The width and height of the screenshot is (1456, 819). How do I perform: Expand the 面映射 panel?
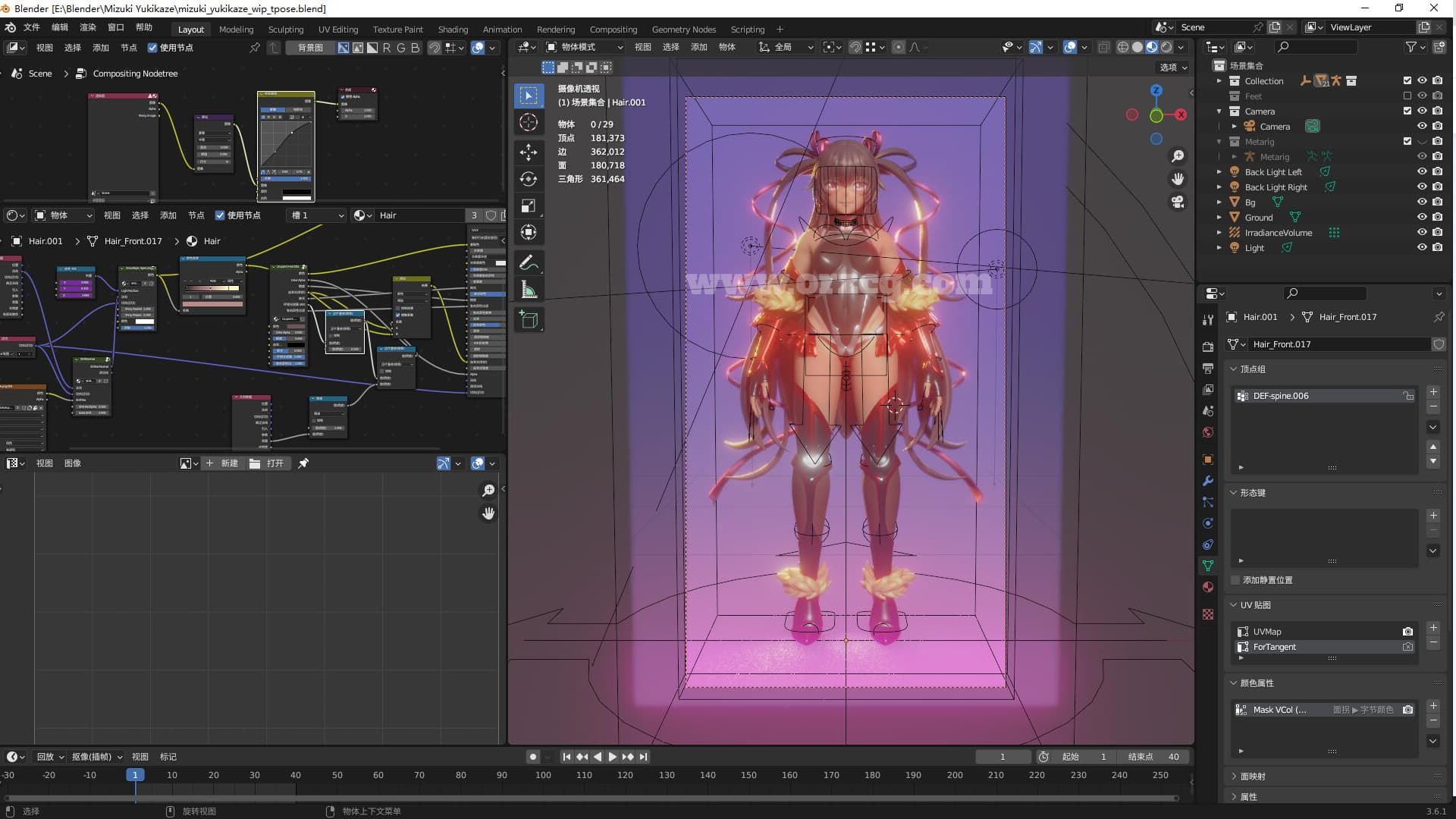click(x=1234, y=777)
